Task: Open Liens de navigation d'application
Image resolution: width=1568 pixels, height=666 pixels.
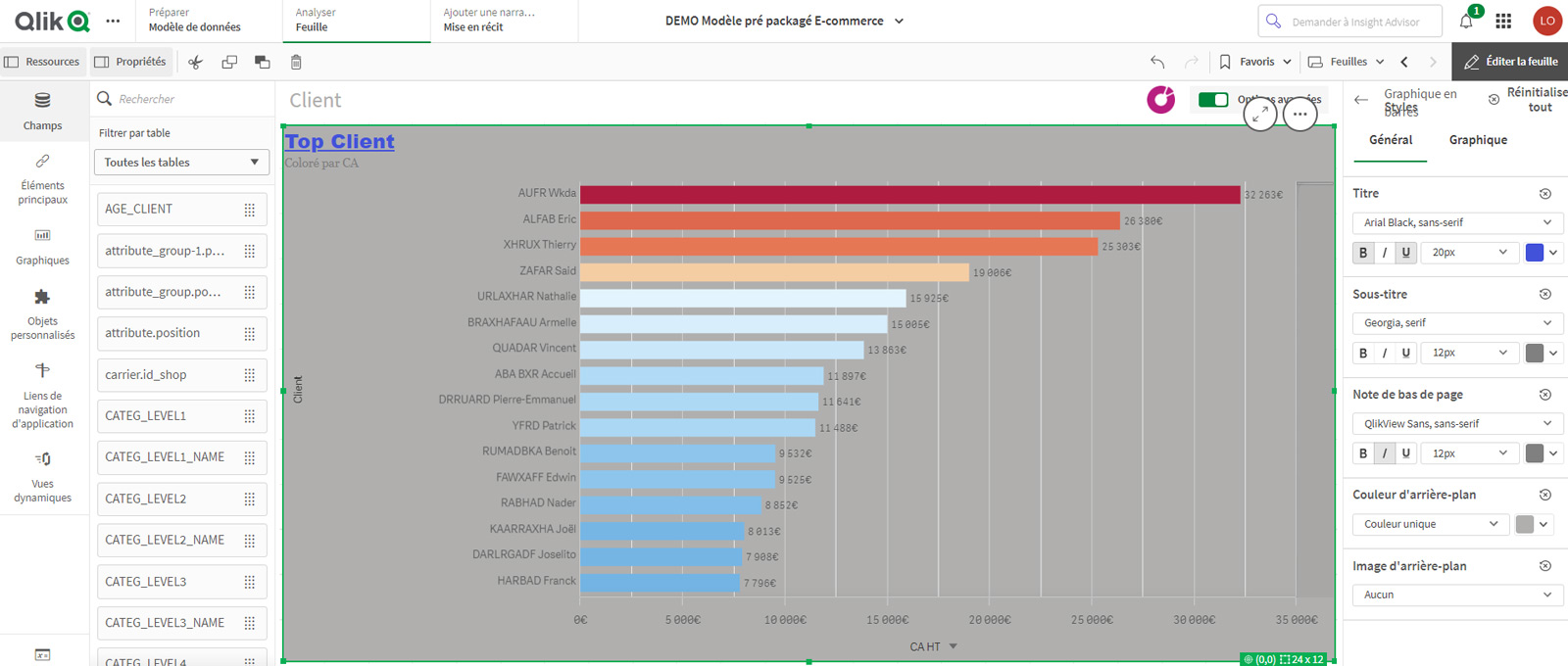Action: [42, 396]
